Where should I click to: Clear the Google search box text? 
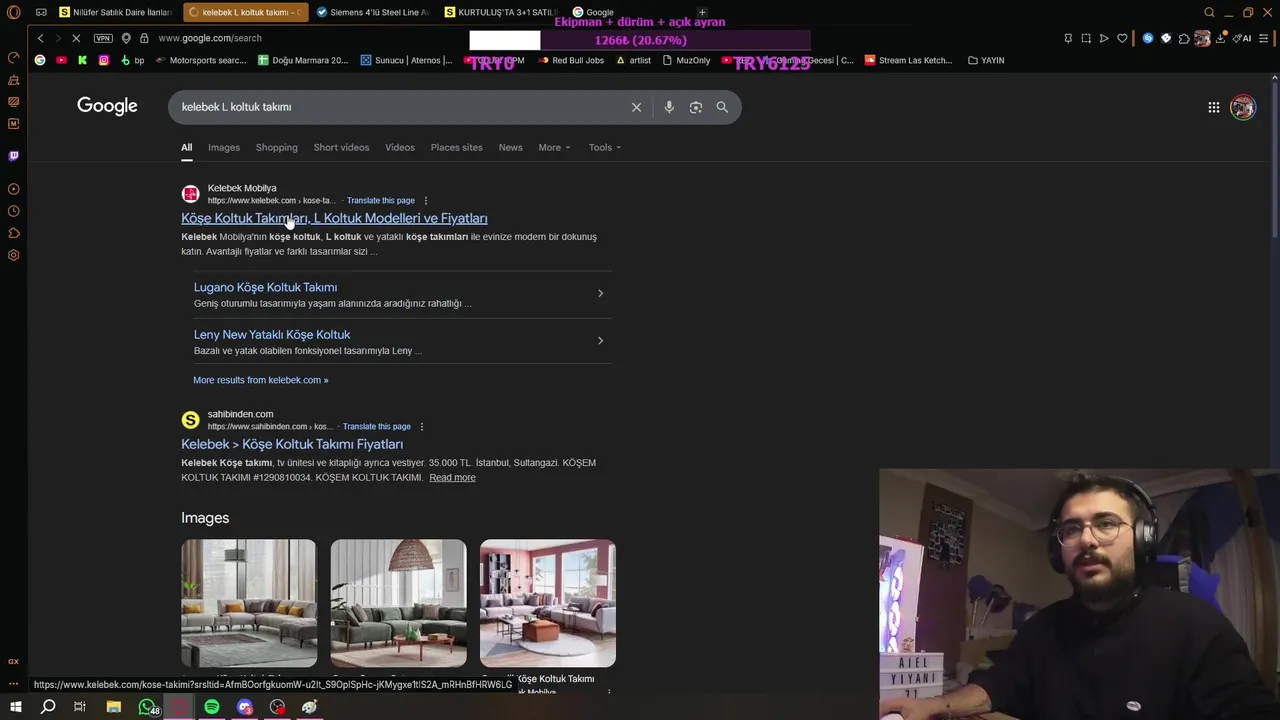(636, 107)
